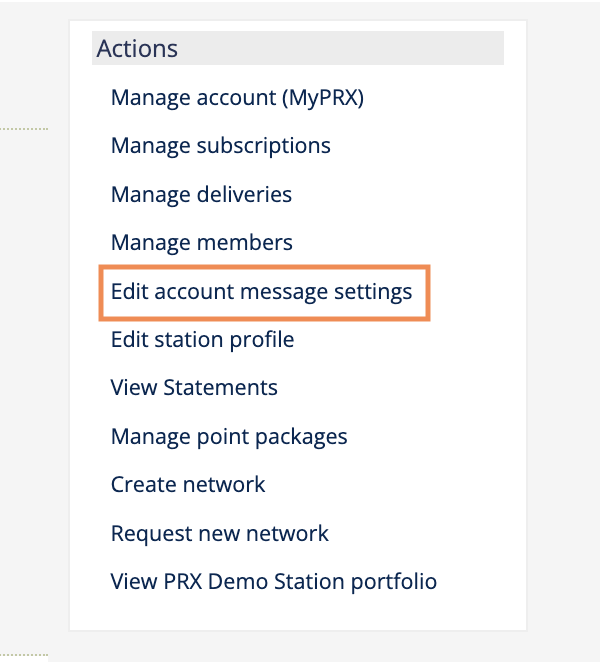Open Manage deliveries
This screenshot has height=662, width=600.
[201, 194]
